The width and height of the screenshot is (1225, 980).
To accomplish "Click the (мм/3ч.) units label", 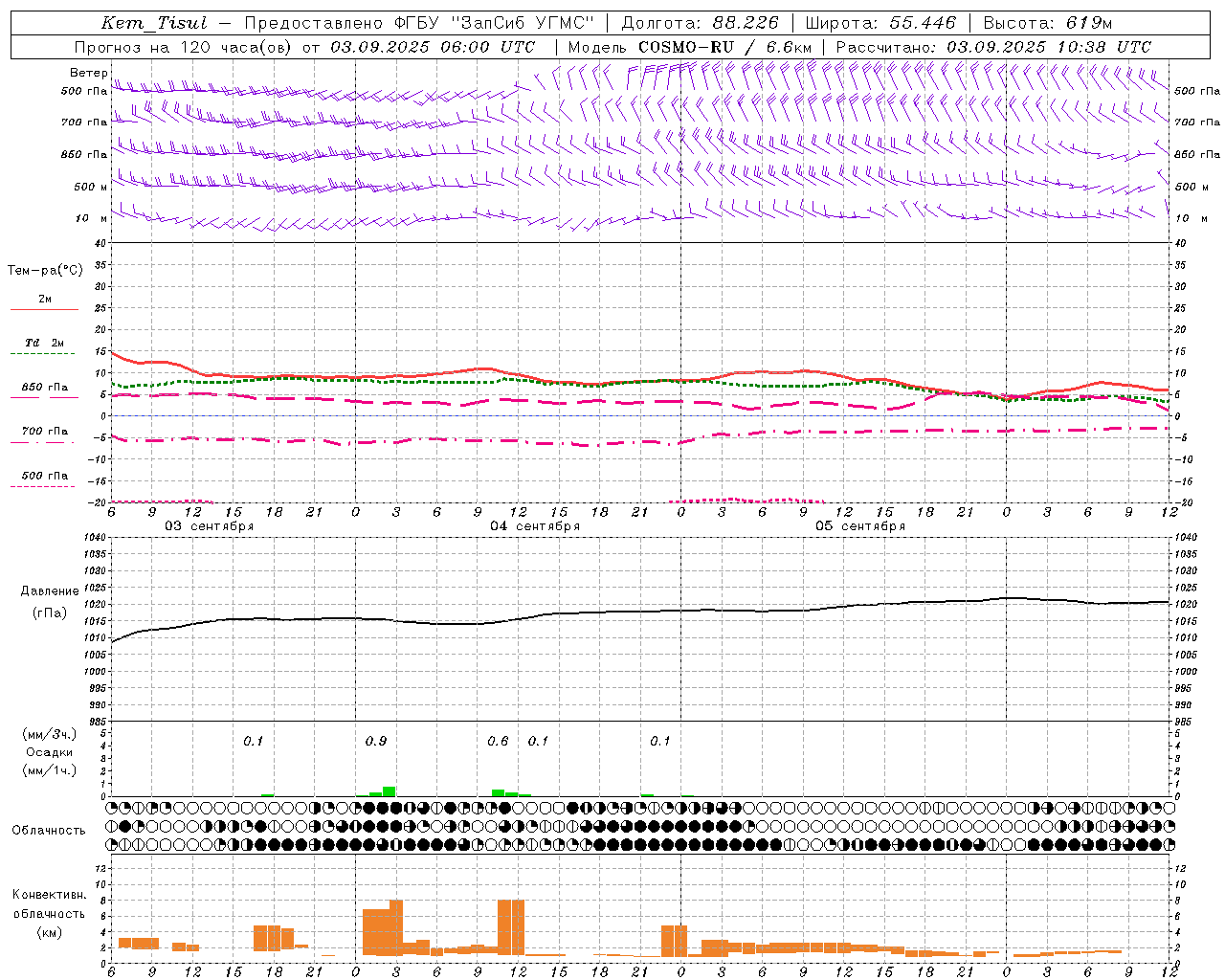I will (x=50, y=735).
